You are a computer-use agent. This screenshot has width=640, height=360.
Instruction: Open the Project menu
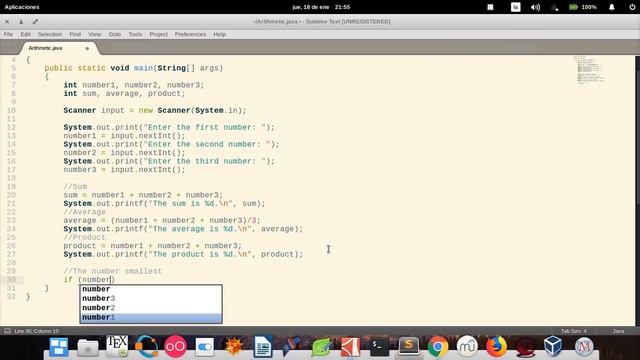coord(158,34)
